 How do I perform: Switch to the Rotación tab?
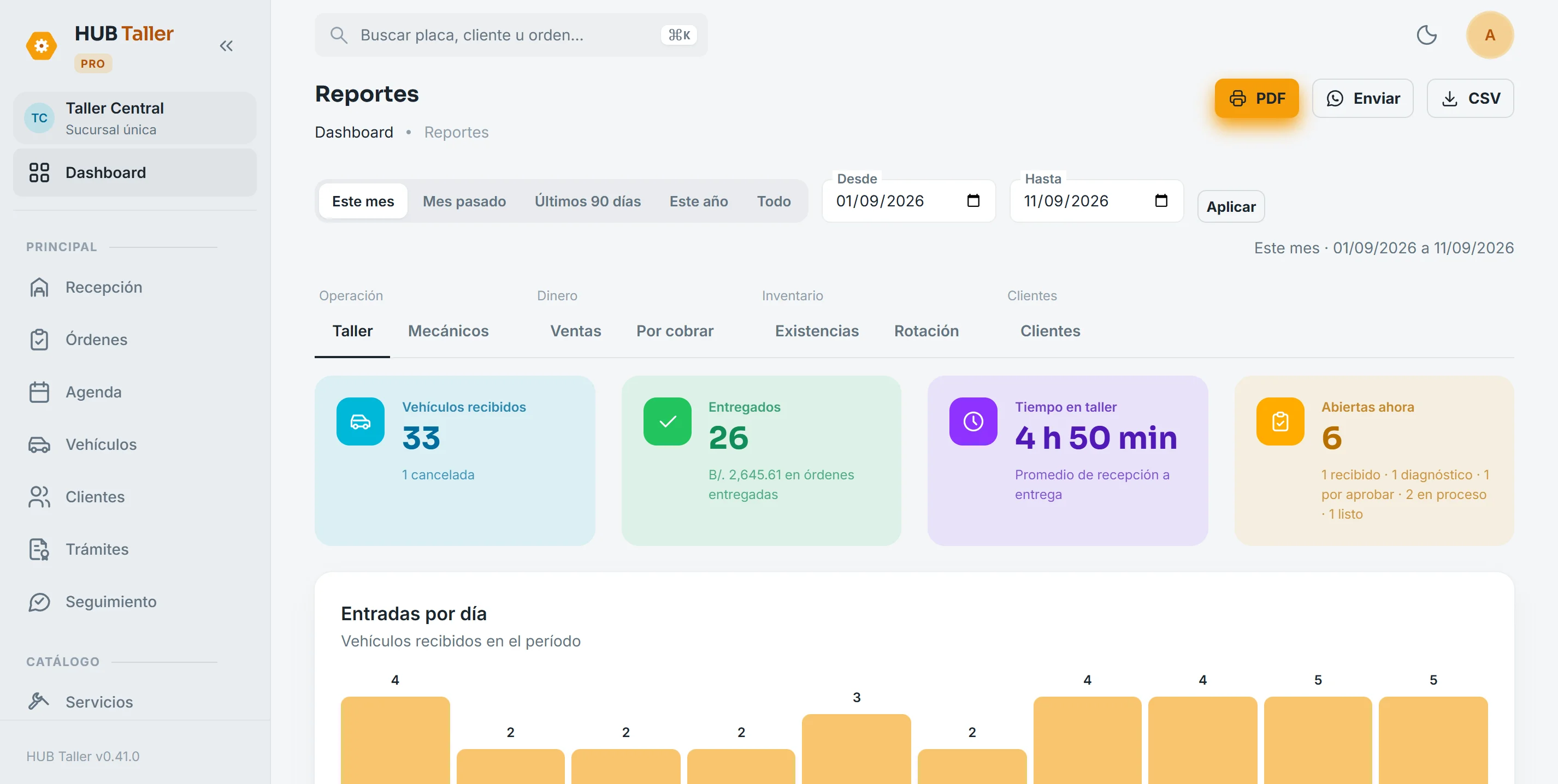coord(926,331)
